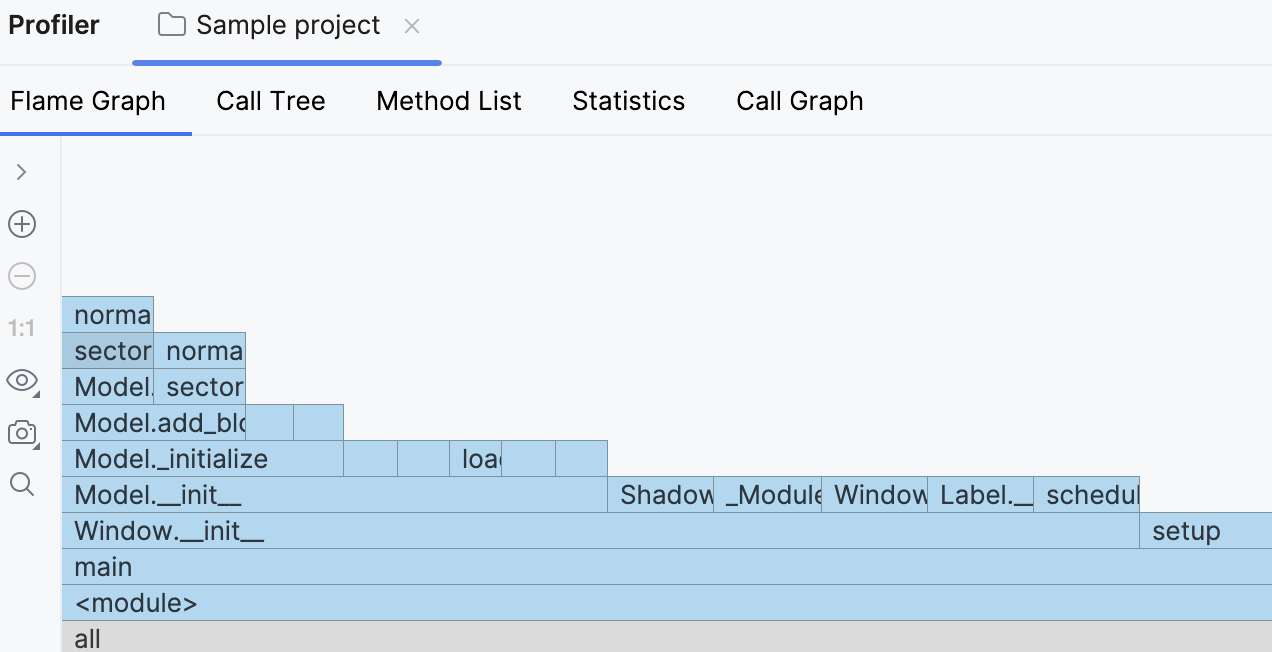Click the Sample project folder icon

pyautogui.click(x=172, y=25)
